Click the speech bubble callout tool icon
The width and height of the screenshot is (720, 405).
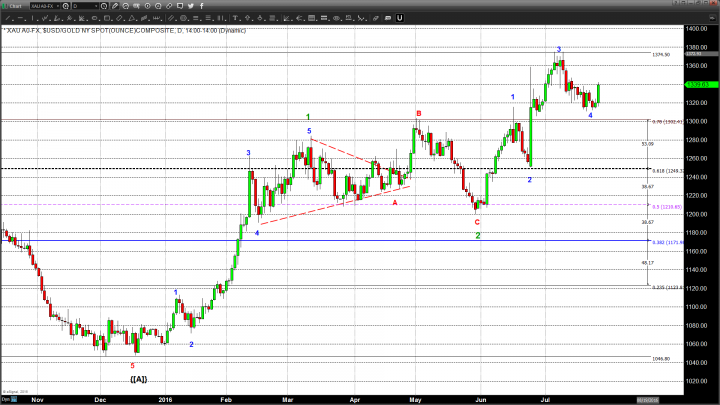(x=388, y=18)
